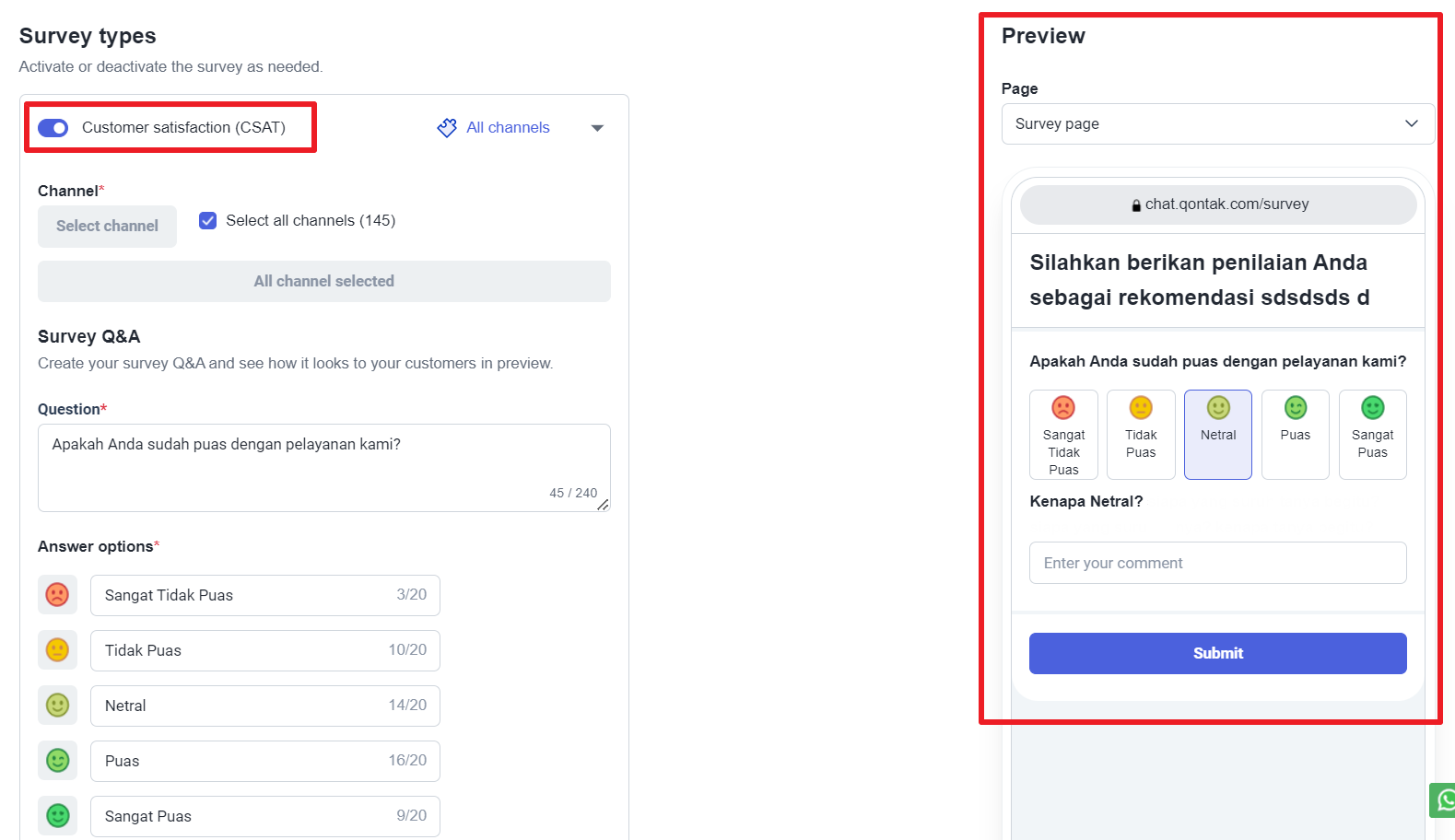The height and width of the screenshot is (840, 1455).
Task: Collapse the CSAT section arrow
Action: point(597,128)
